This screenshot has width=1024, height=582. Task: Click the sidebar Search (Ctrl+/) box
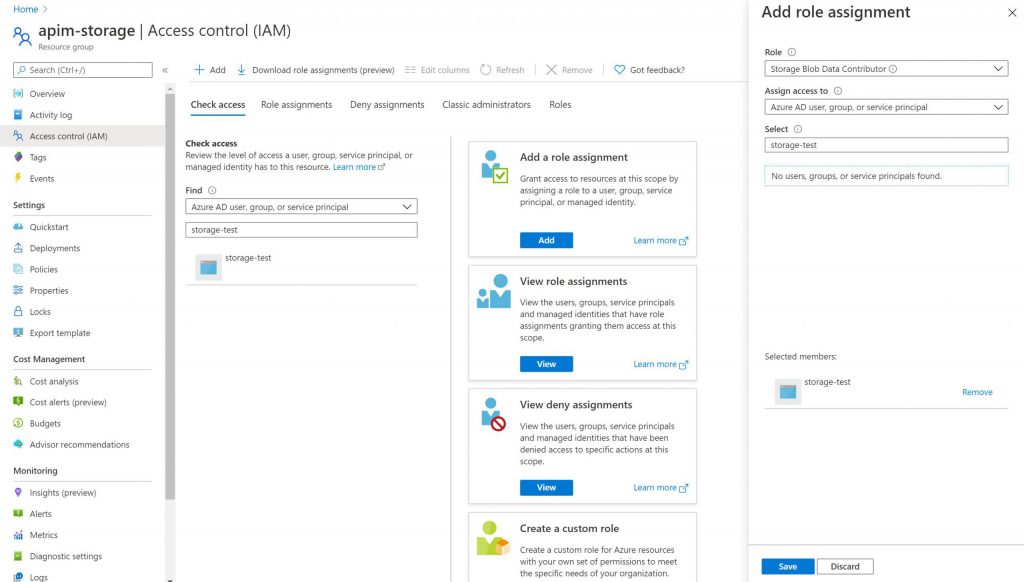[83, 70]
